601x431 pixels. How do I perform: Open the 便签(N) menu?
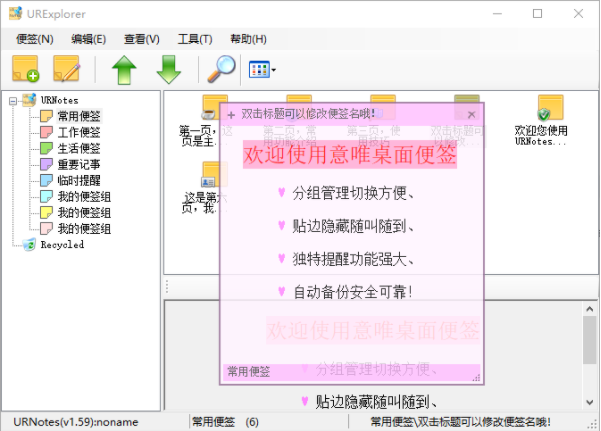pos(34,39)
